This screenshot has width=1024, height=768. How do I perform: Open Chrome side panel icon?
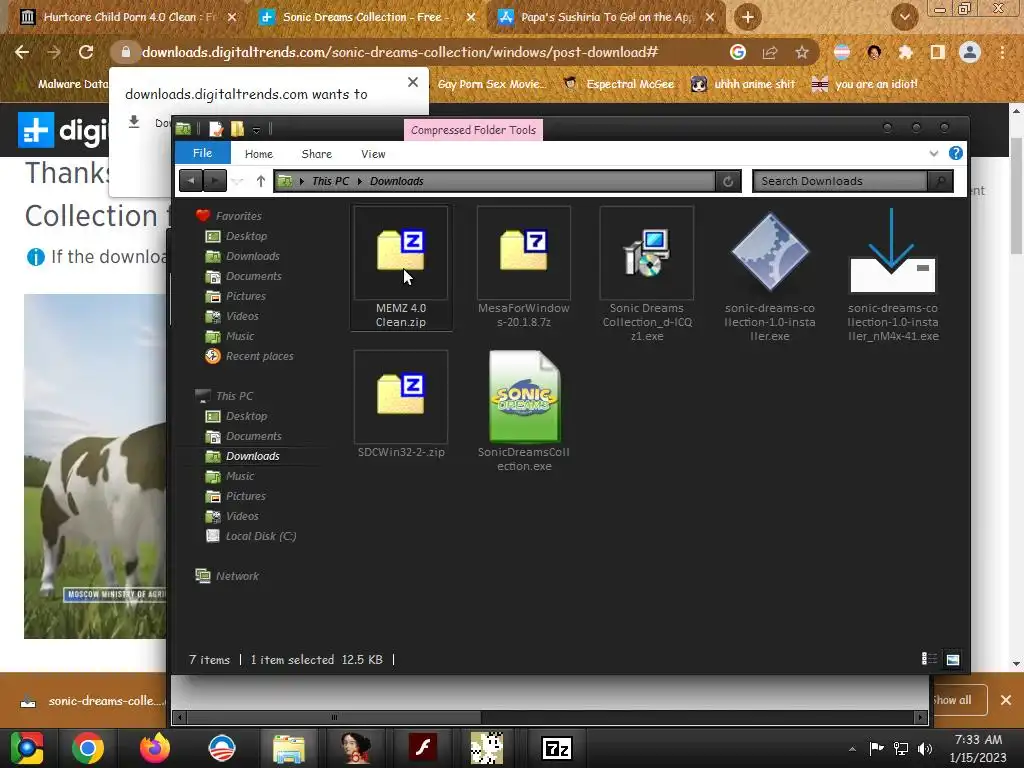pos(937,52)
